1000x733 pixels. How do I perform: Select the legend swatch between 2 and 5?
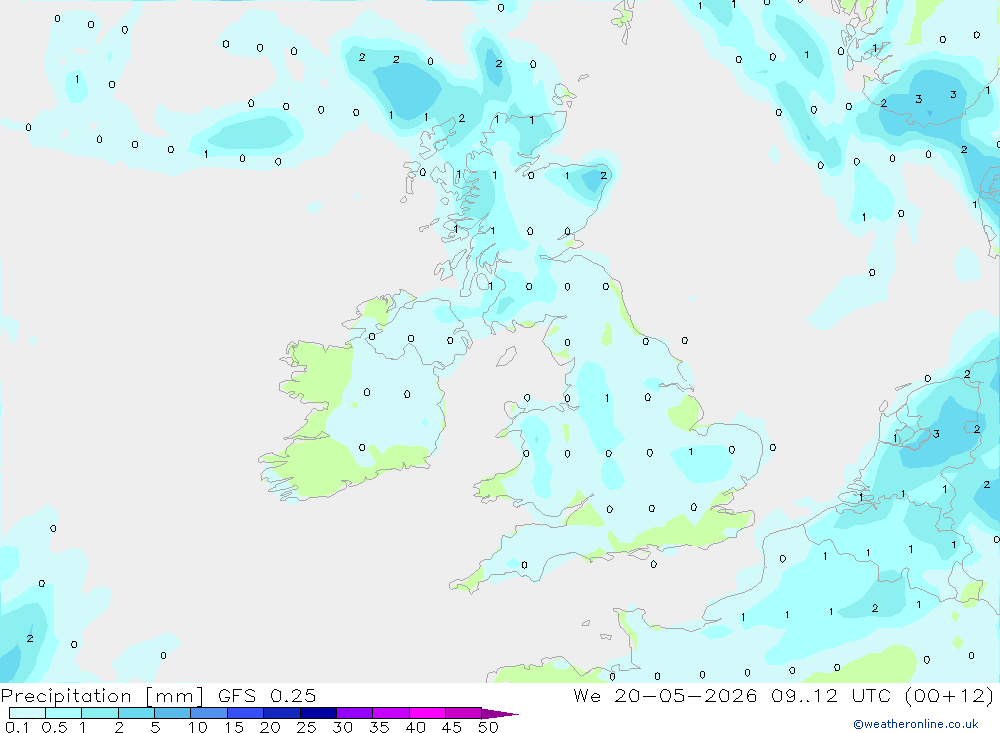[x=136, y=713]
